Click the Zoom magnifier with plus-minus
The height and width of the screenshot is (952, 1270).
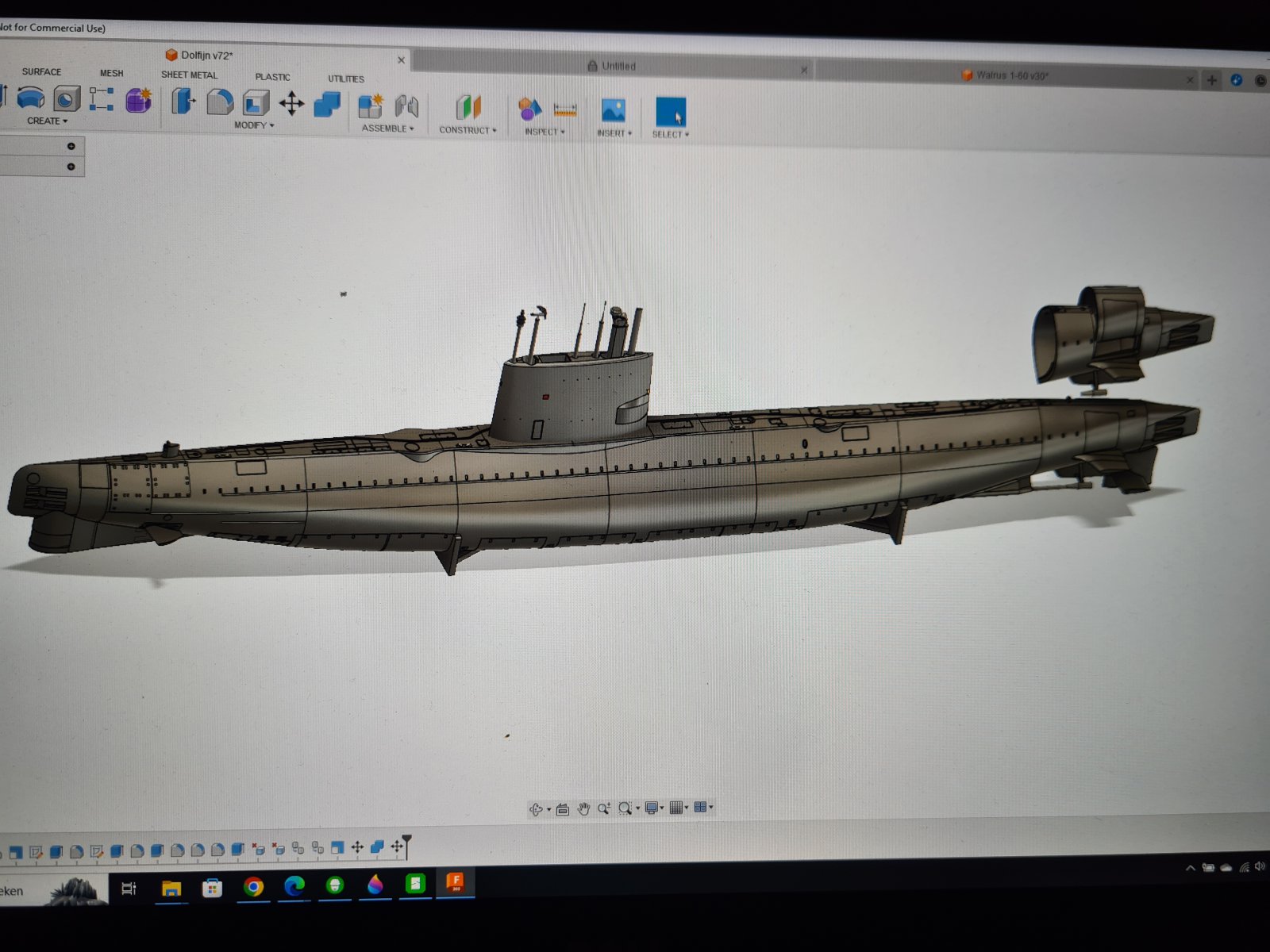[x=604, y=808]
